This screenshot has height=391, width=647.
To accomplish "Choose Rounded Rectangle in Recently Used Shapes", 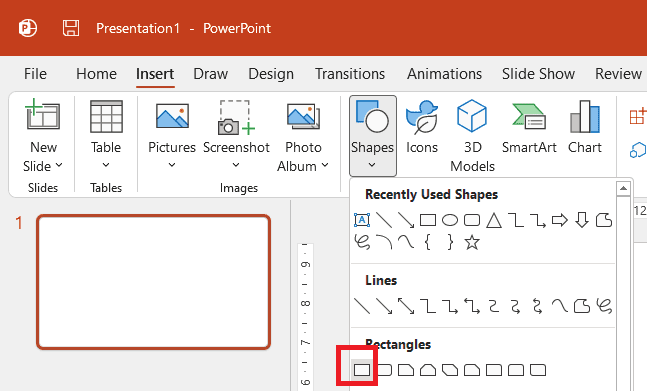I will tap(472, 220).
